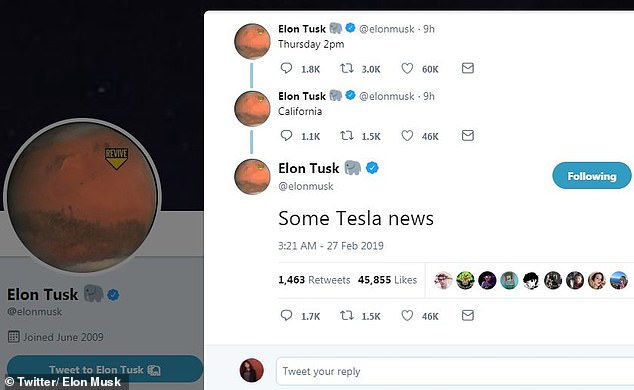This screenshot has height=390, width=634.
Task: Open the tweet timestamp 3:21 AM - 27 Feb 2019
Action: click(x=331, y=246)
